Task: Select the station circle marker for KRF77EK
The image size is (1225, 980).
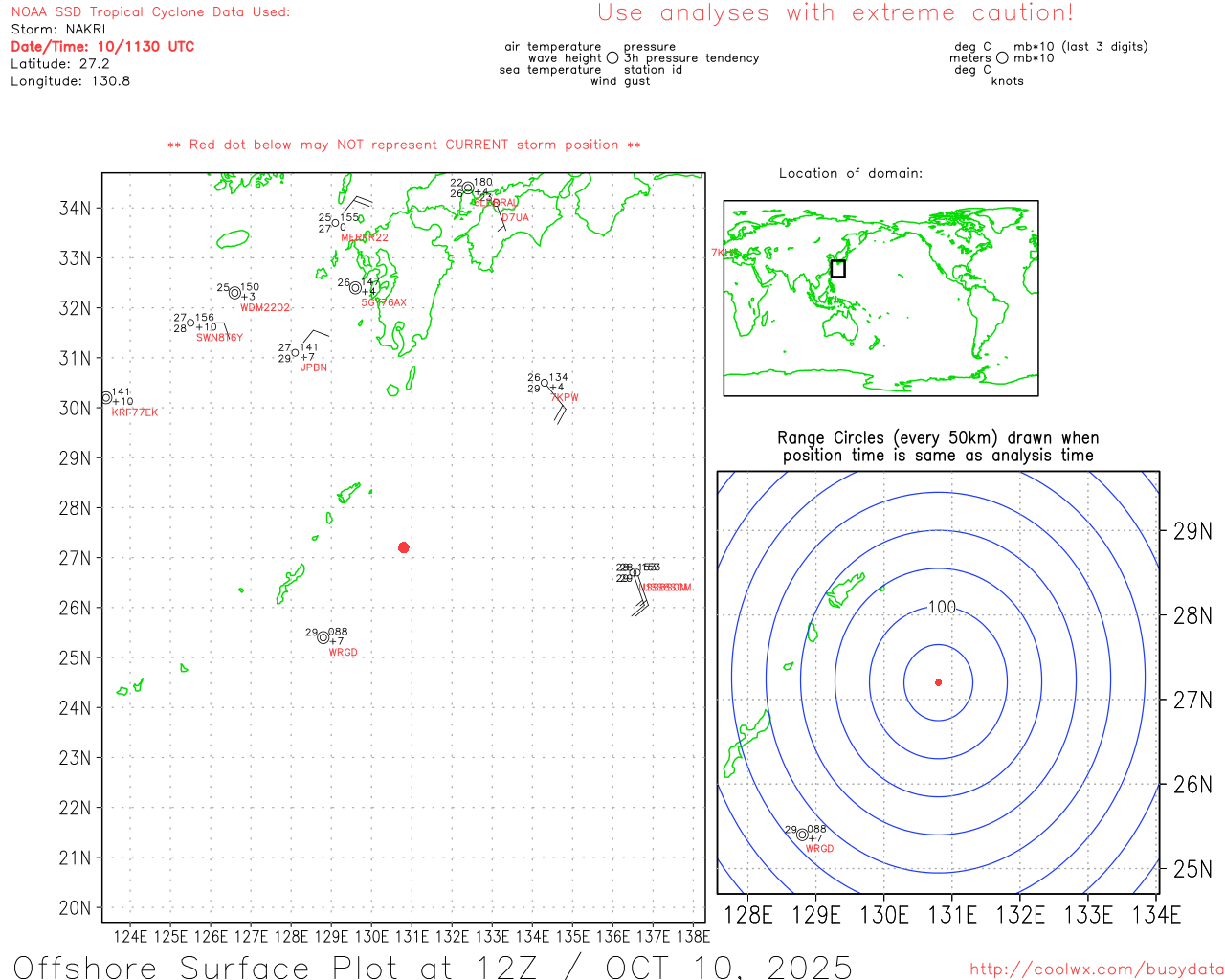Action: point(106,398)
